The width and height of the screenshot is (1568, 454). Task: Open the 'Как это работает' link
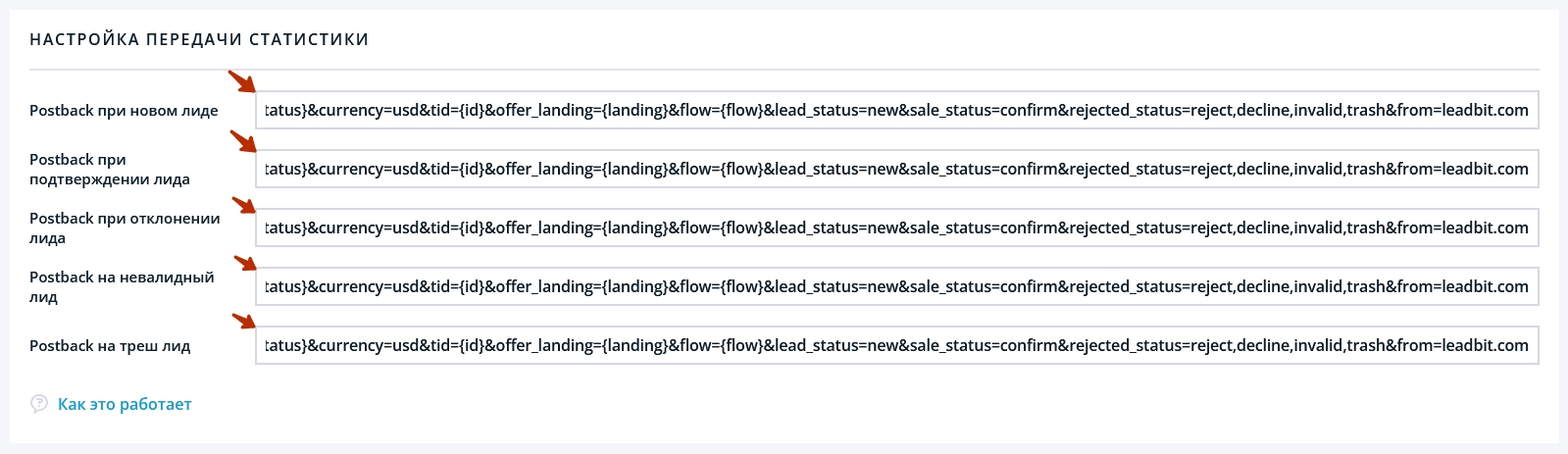125,404
